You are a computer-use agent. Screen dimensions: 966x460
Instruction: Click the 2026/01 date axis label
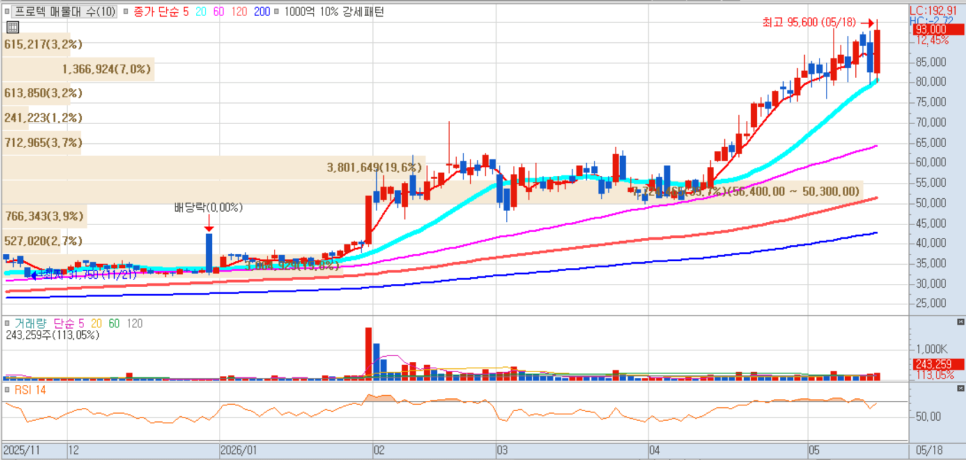pyautogui.click(x=239, y=450)
